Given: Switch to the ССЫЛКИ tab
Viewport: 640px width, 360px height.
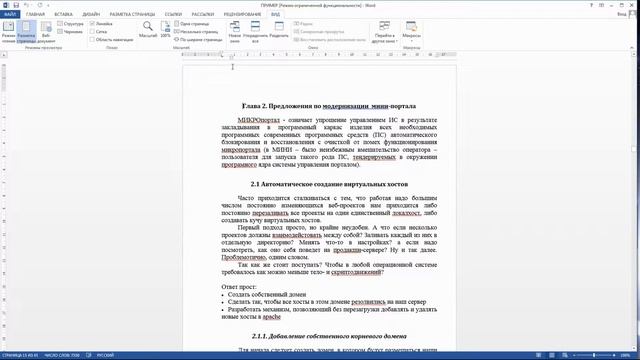Looking at the screenshot, I should [x=173, y=14].
